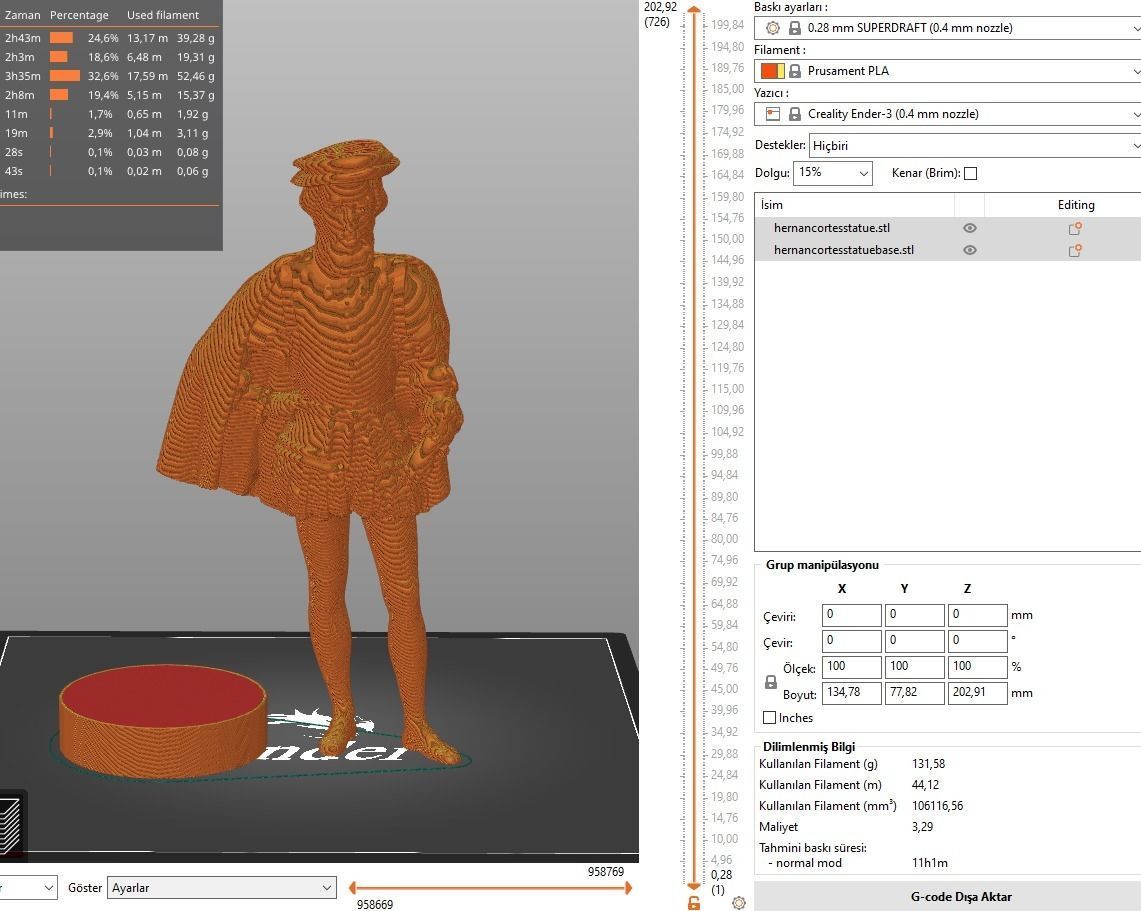Screen dimensions: 1141x911
Task: Click the filament color swatch
Action: 772,71
